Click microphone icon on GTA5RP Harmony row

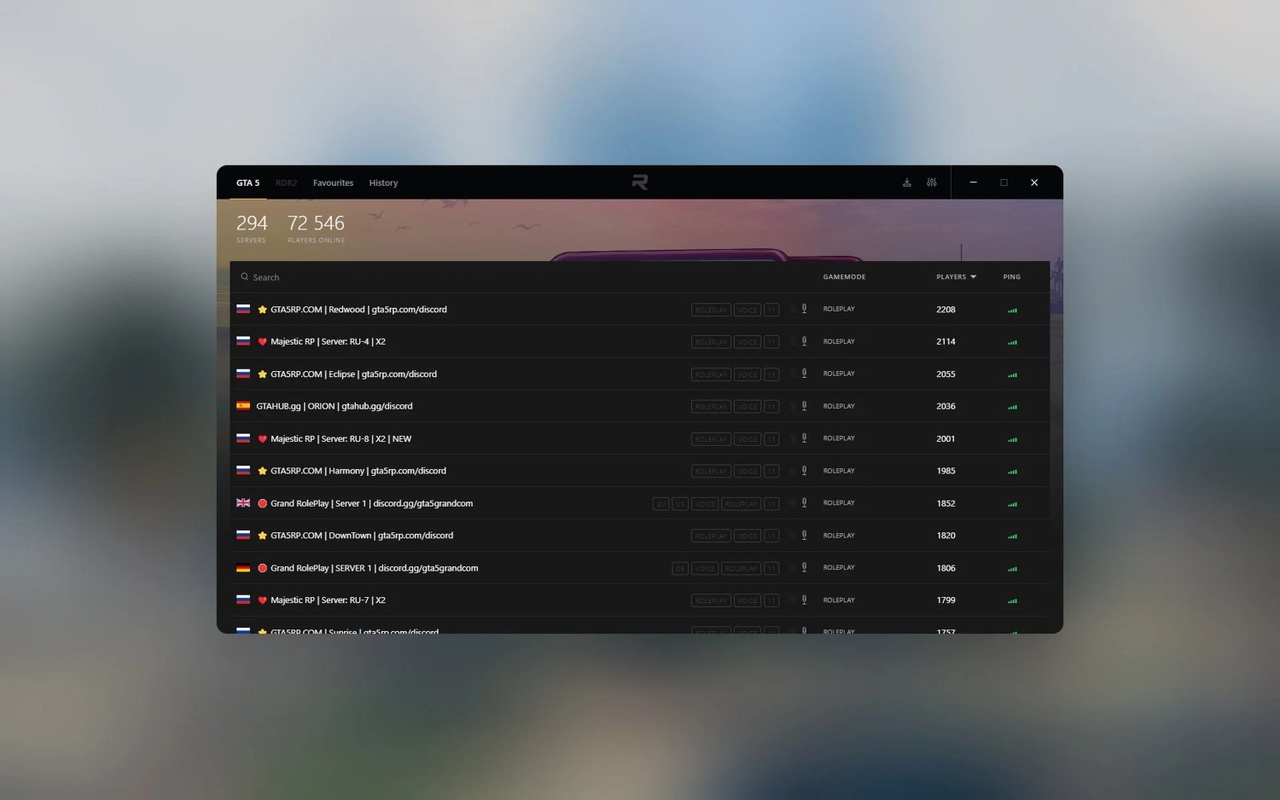click(x=804, y=470)
